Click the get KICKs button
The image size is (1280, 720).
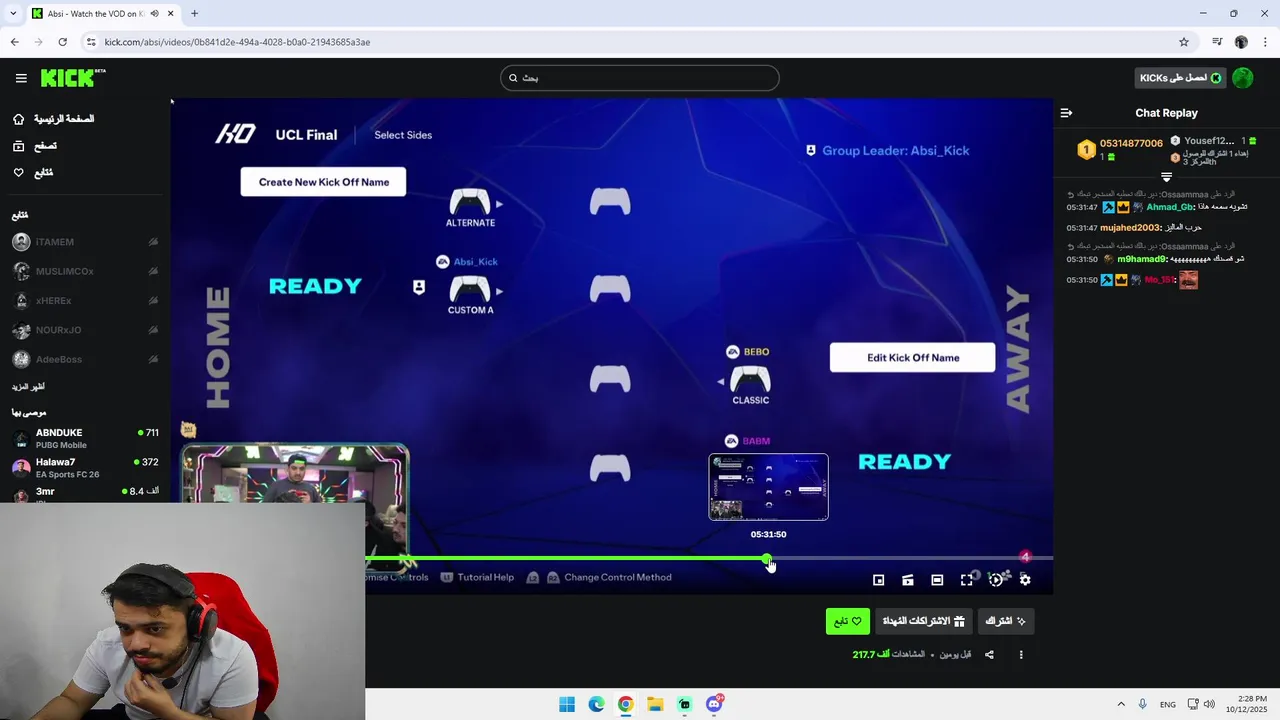point(1180,78)
